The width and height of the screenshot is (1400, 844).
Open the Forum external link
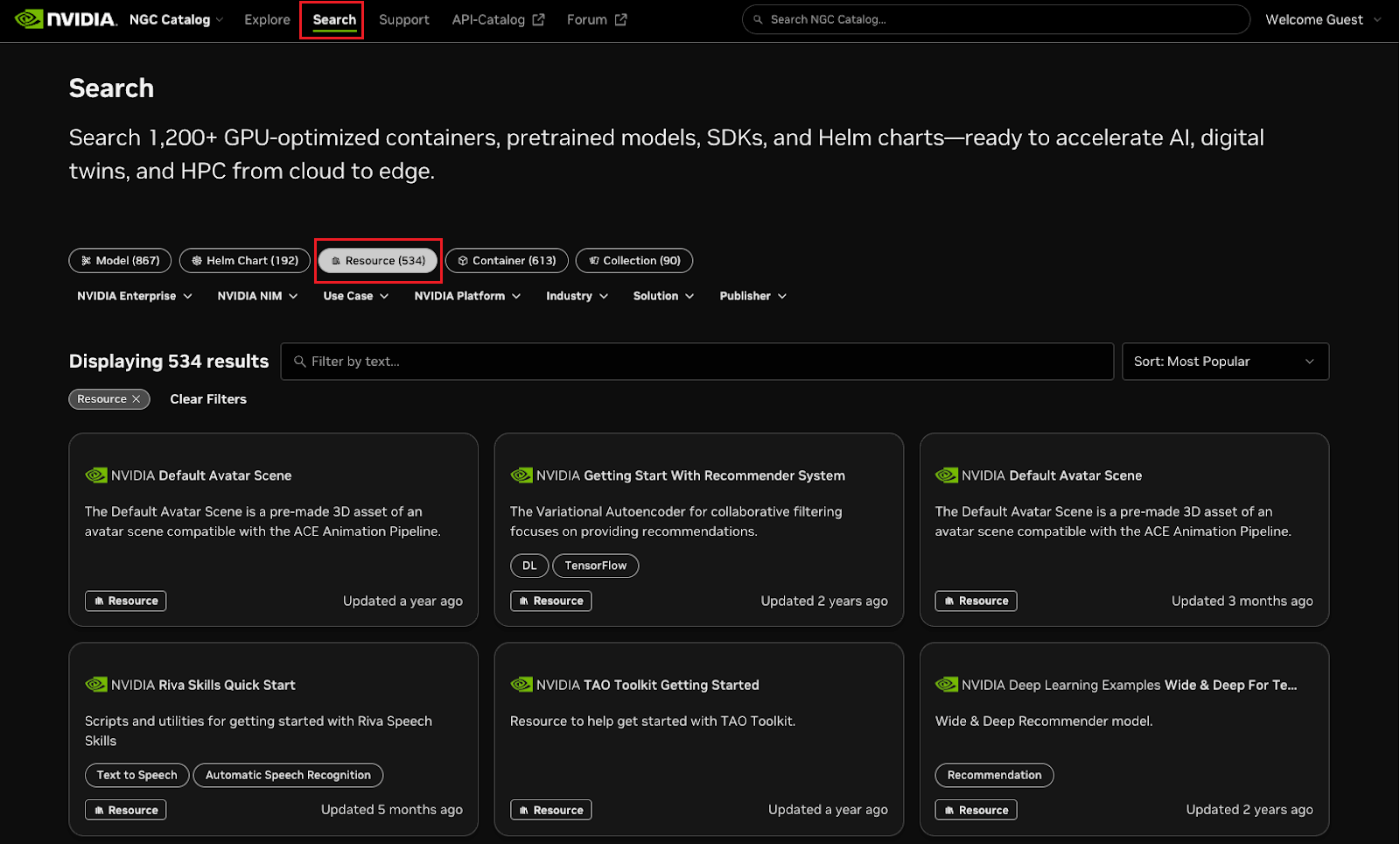point(597,19)
